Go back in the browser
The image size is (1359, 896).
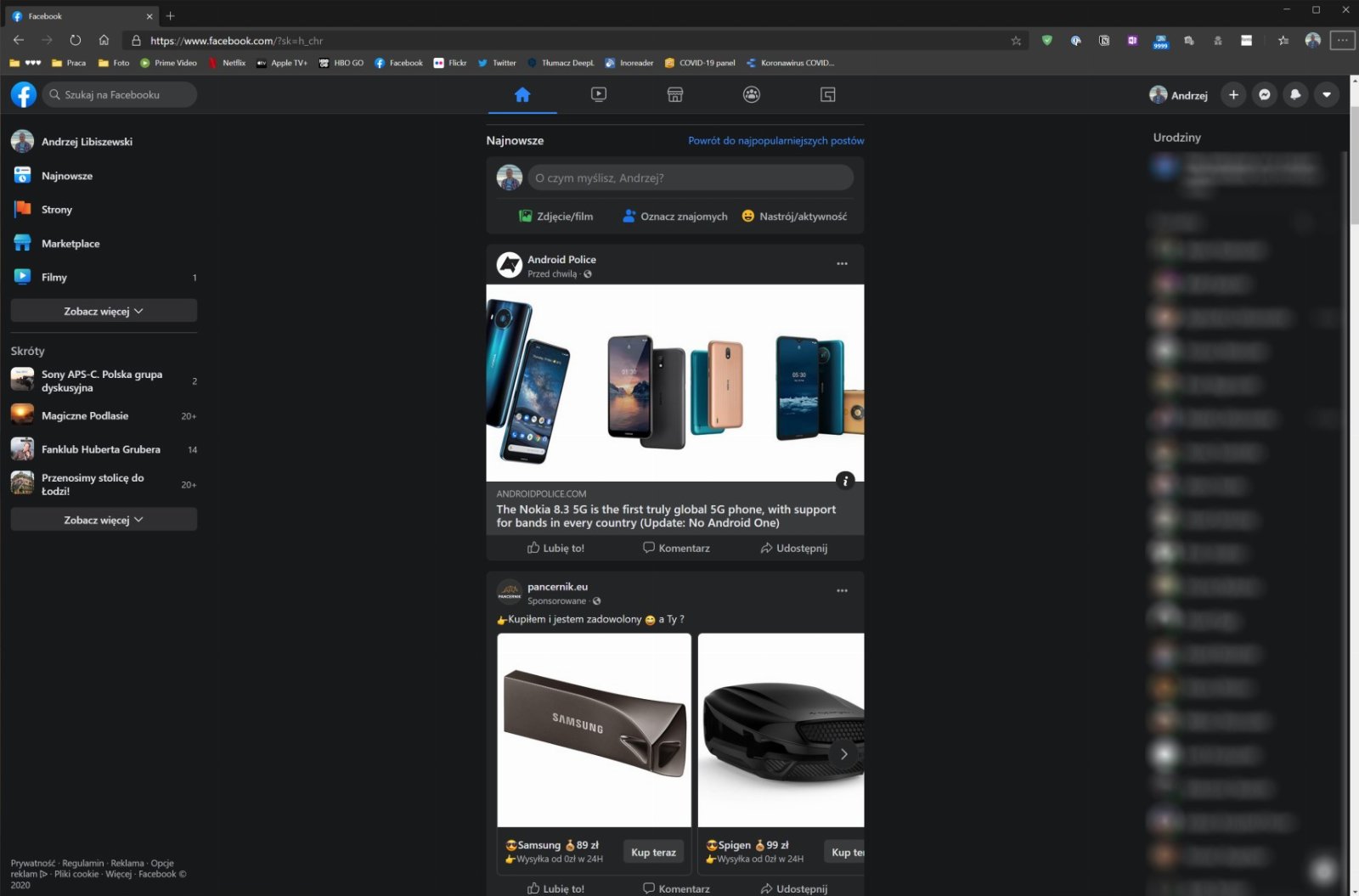coord(19,40)
